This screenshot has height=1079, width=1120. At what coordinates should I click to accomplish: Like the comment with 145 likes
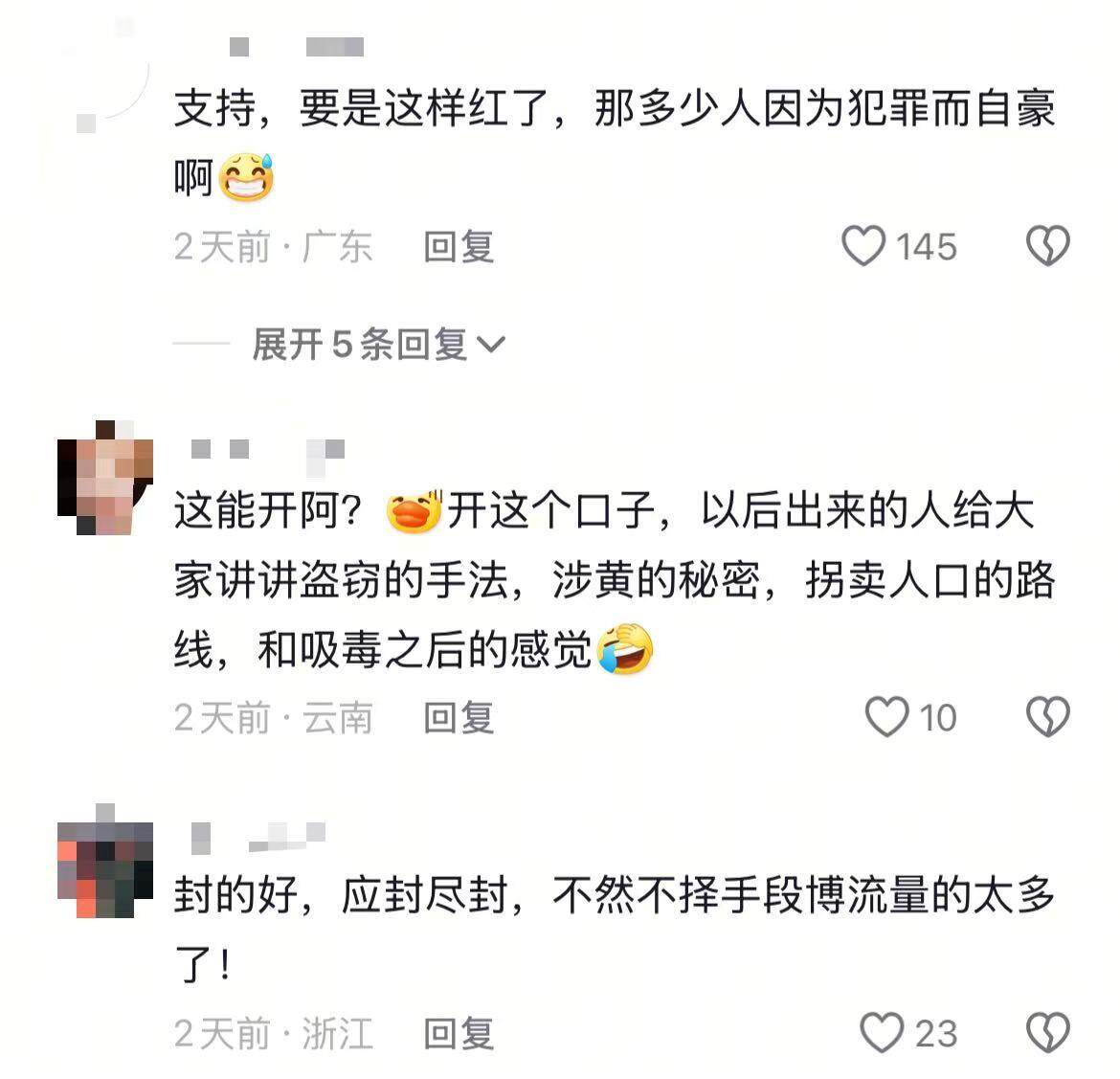coord(863,246)
